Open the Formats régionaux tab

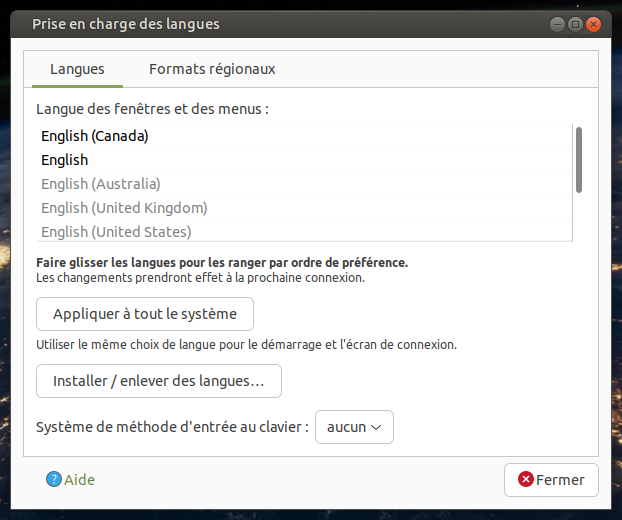point(212,69)
